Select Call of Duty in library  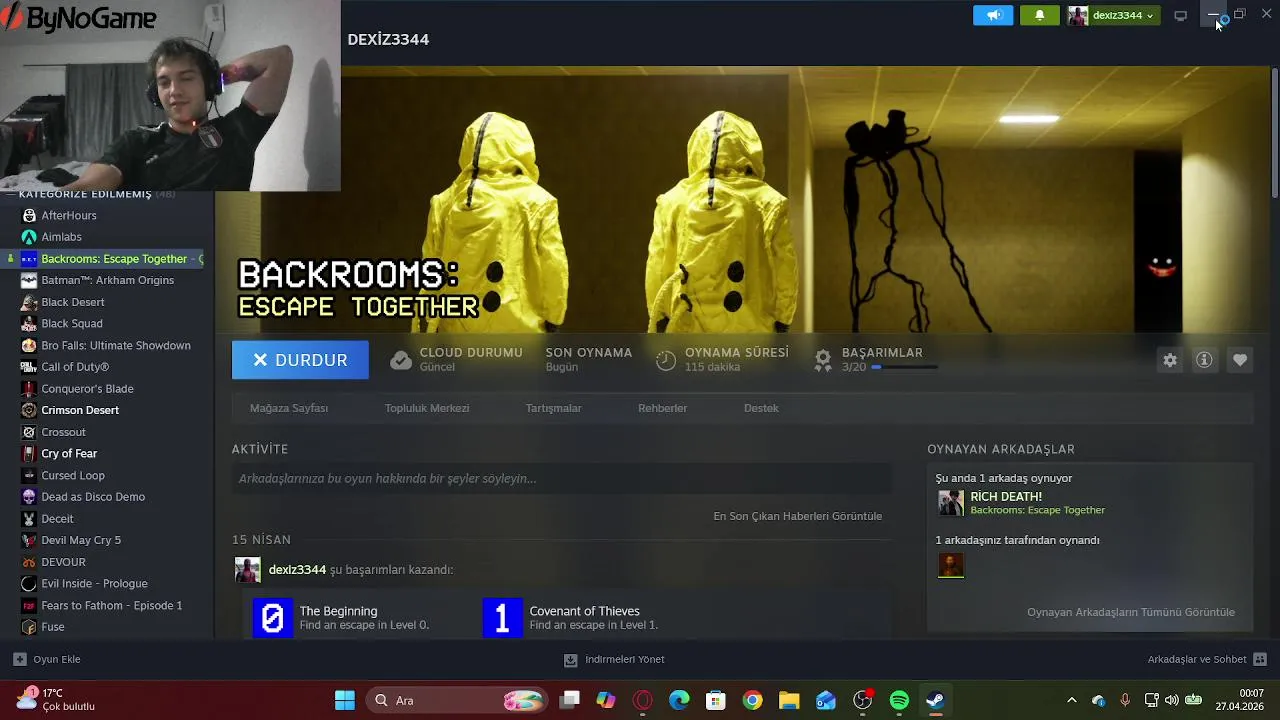click(x=75, y=367)
